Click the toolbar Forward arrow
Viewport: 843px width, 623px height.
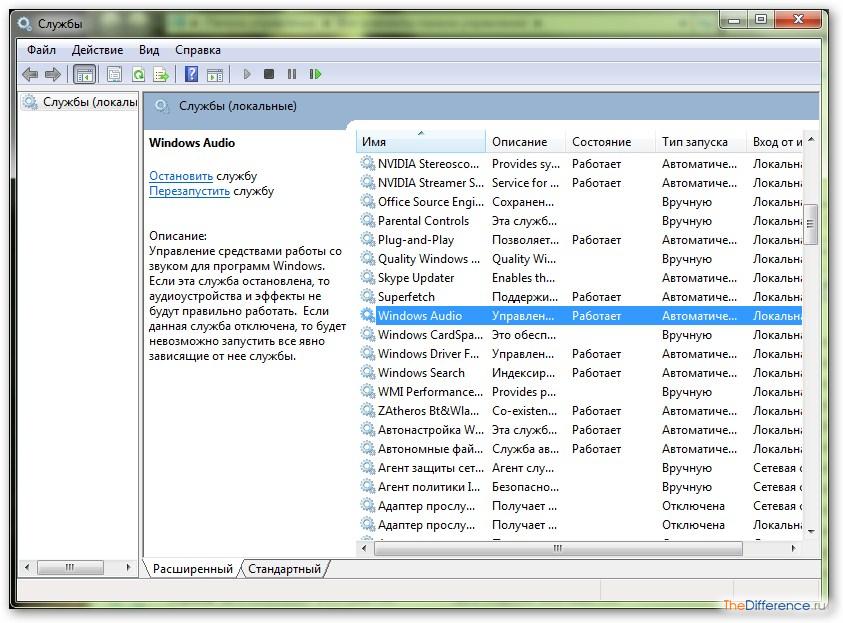[x=53, y=74]
